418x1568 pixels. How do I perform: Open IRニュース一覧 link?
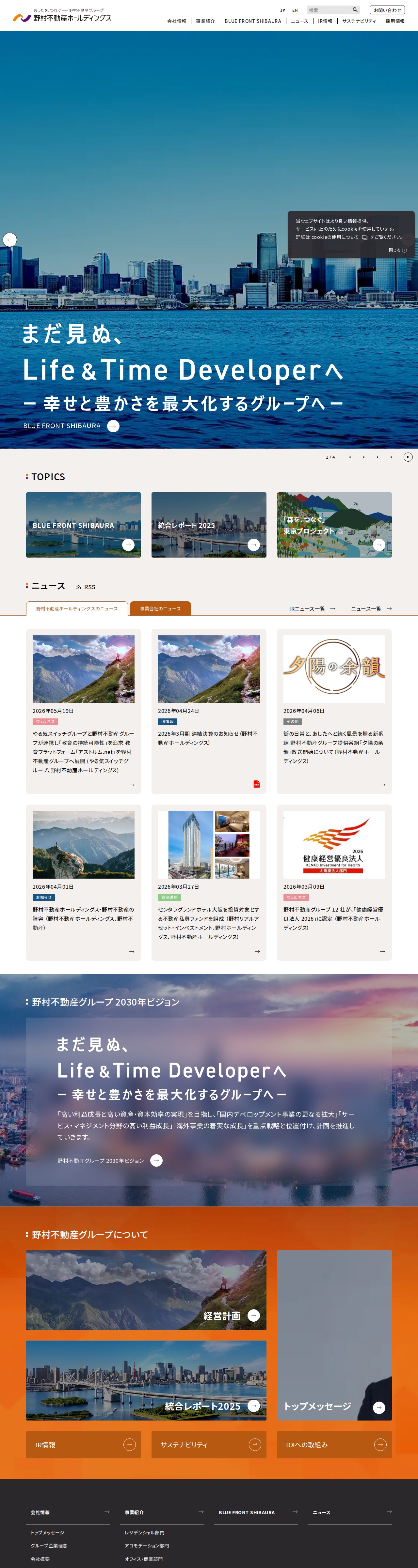312,609
